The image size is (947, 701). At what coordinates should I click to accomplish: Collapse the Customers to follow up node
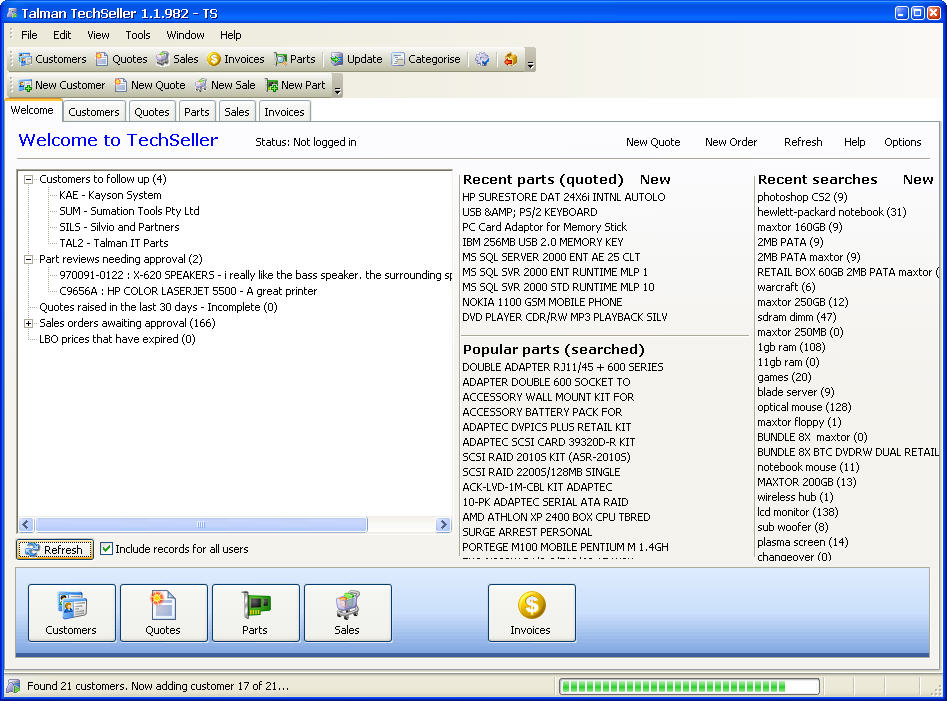click(x=29, y=180)
